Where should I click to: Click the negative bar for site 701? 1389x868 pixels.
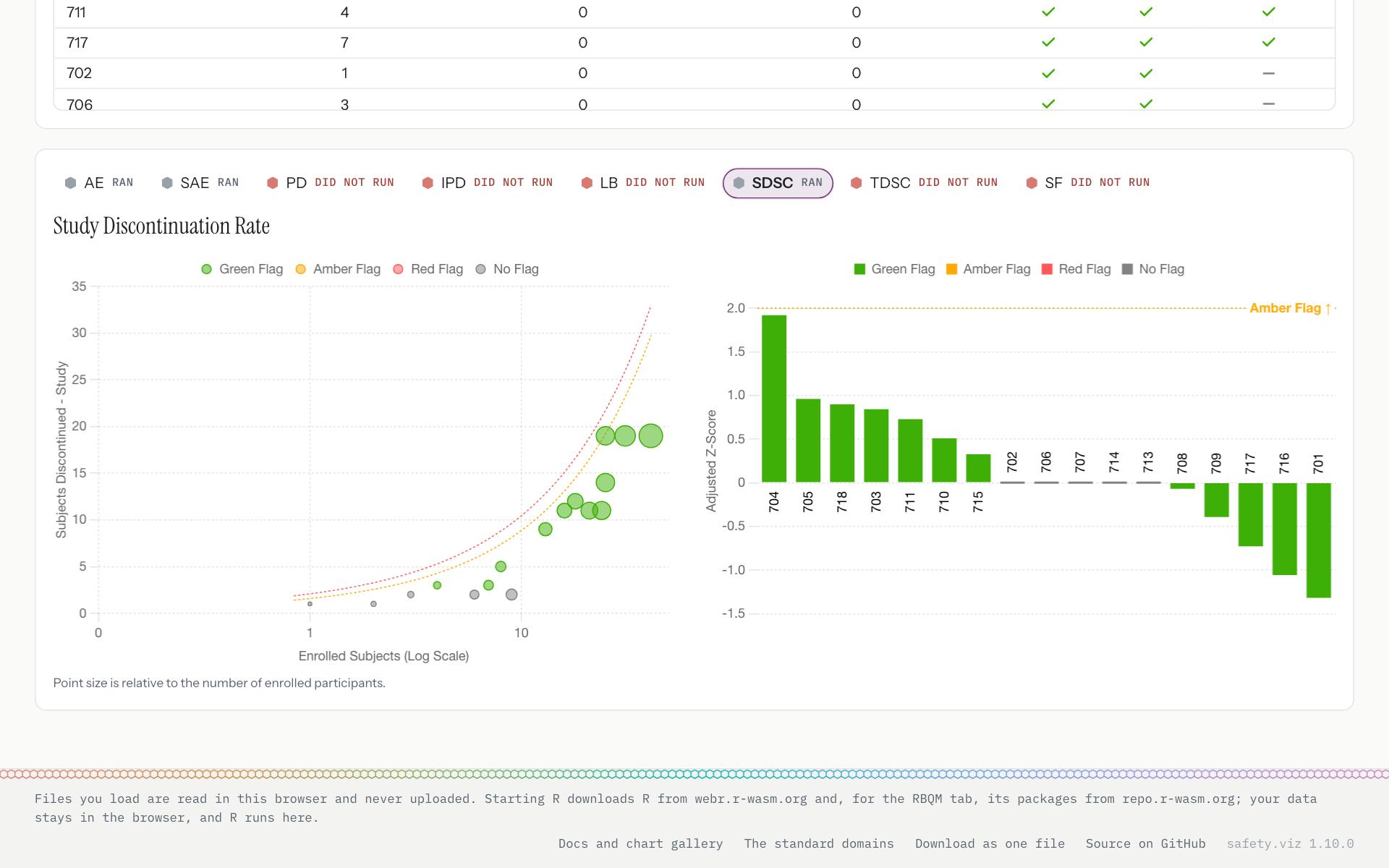coord(1319,540)
